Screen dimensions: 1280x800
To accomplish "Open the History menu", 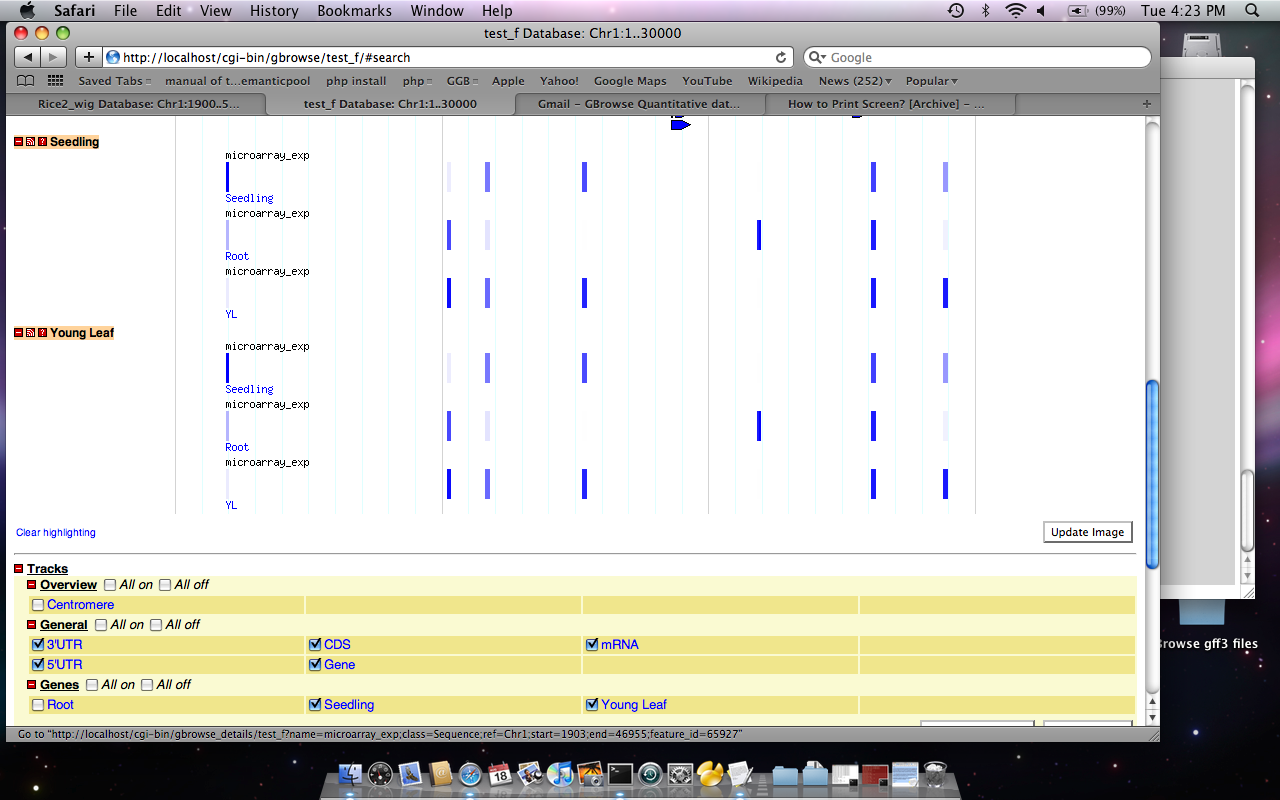I will pyautogui.click(x=274, y=11).
